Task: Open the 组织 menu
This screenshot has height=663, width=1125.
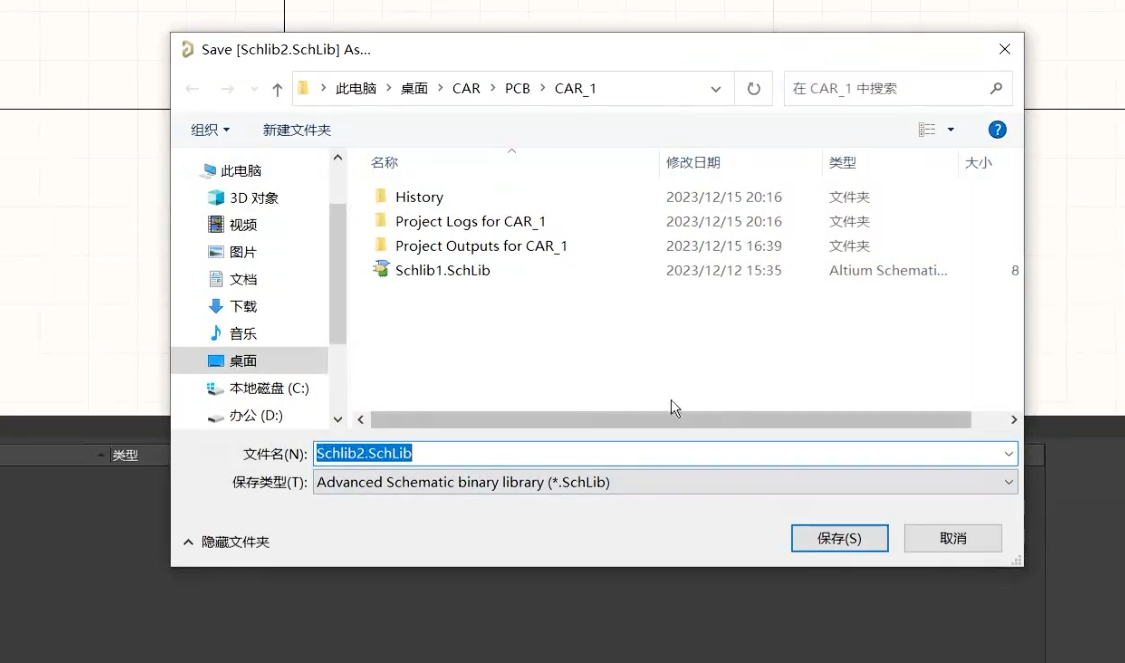Action: (x=210, y=130)
